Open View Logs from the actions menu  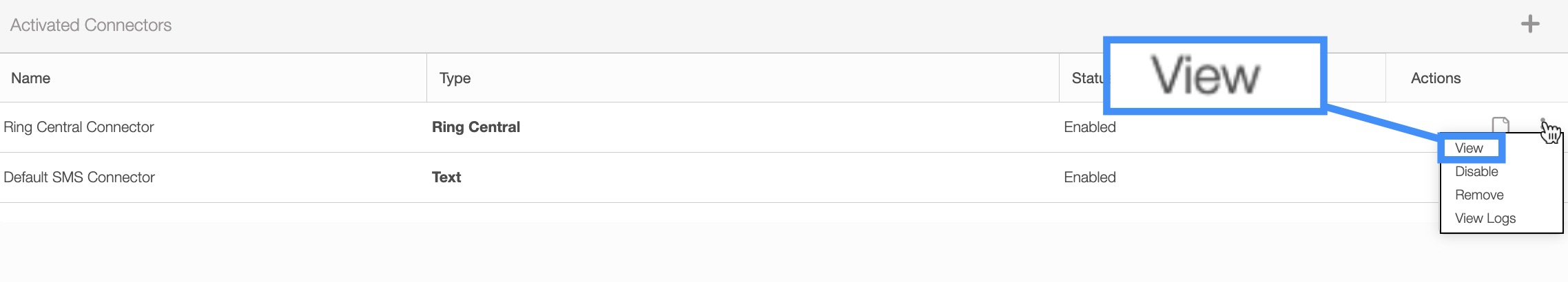point(1485,219)
